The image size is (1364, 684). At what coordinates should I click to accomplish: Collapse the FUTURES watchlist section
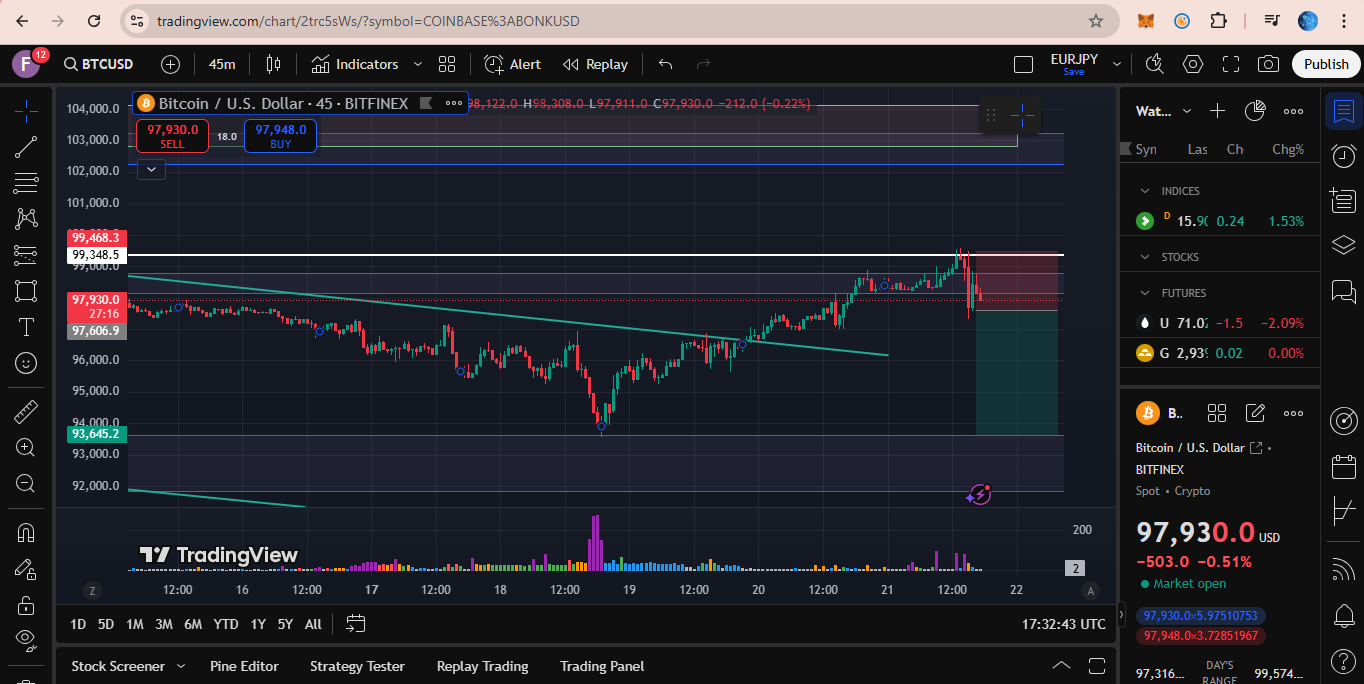coord(1145,293)
